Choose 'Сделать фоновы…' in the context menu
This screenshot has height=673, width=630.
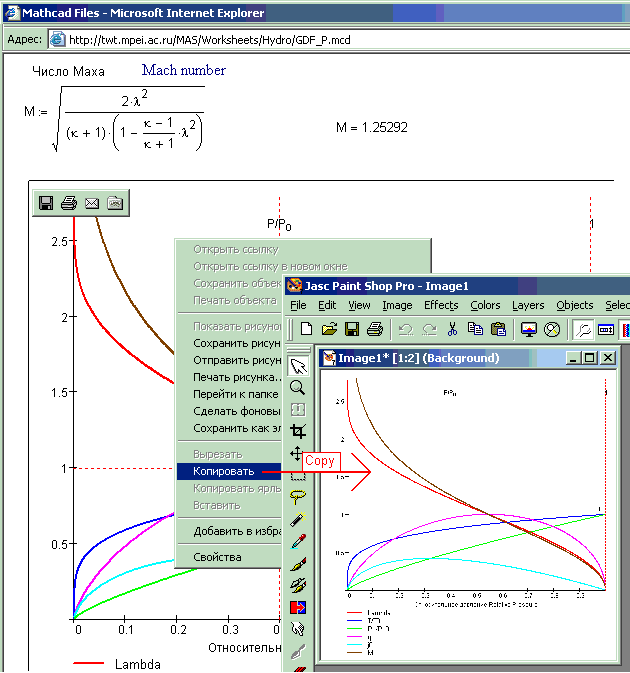point(229,411)
